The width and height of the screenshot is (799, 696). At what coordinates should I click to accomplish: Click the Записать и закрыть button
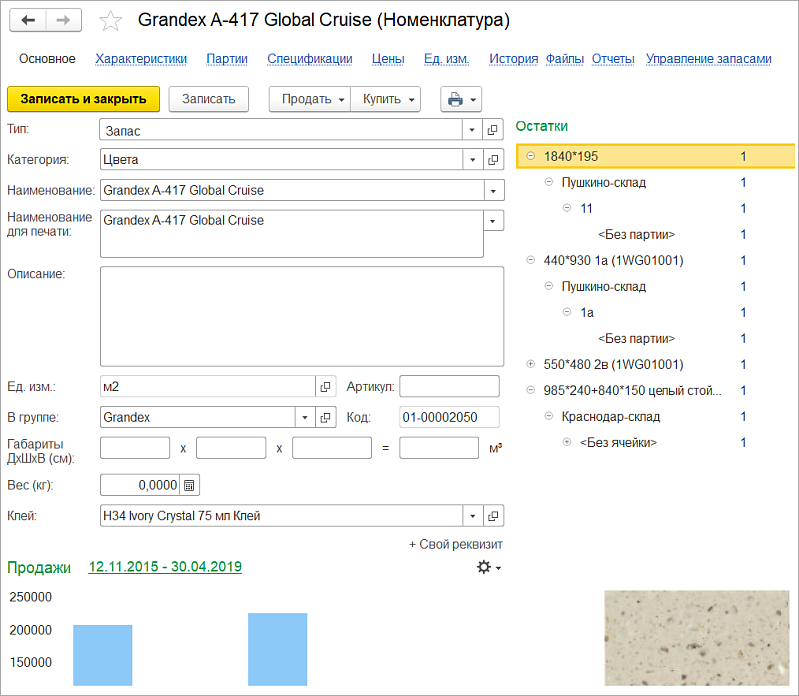tap(84, 99)
